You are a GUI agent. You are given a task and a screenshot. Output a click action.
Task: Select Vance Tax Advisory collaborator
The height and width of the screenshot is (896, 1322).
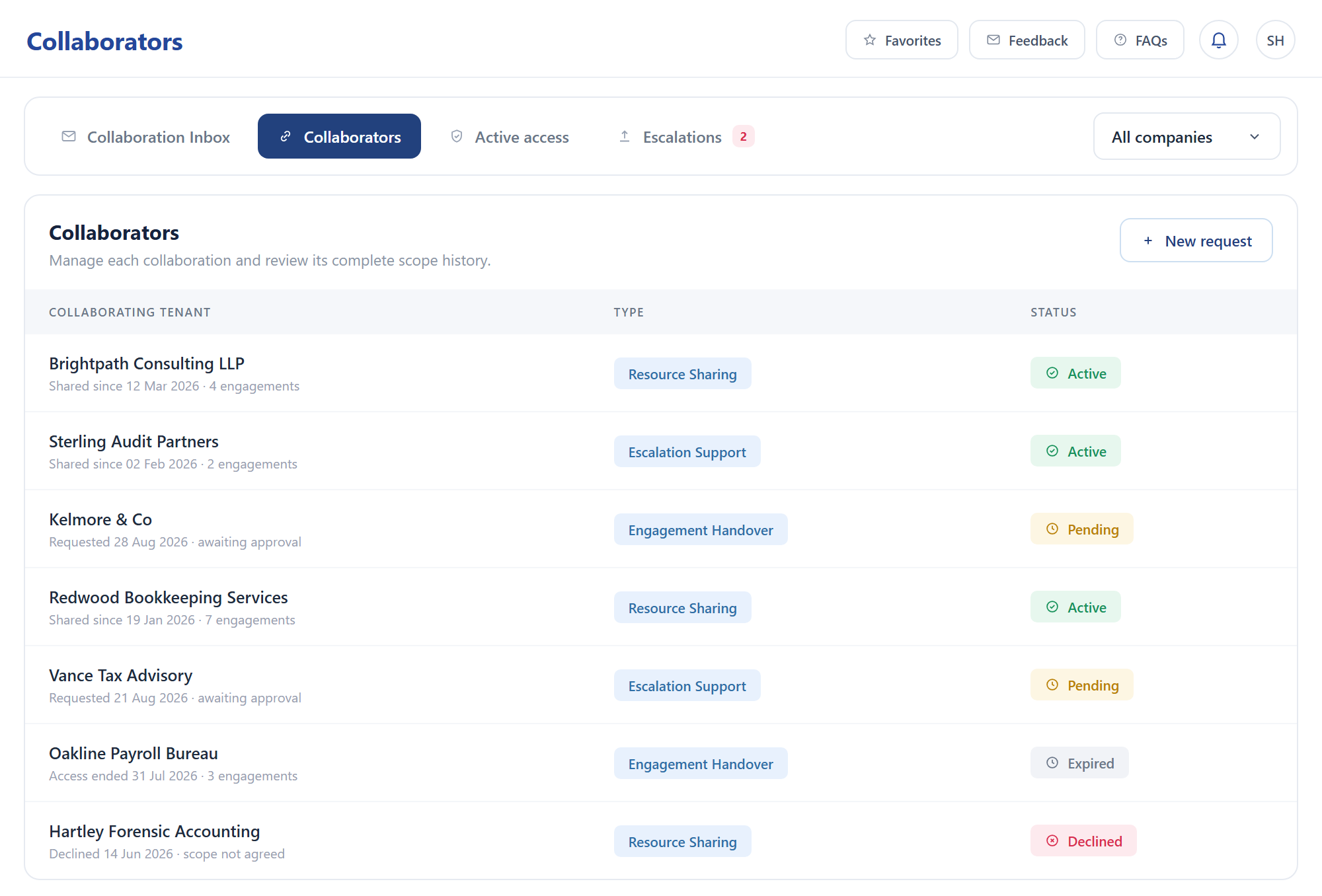(661, 685)
